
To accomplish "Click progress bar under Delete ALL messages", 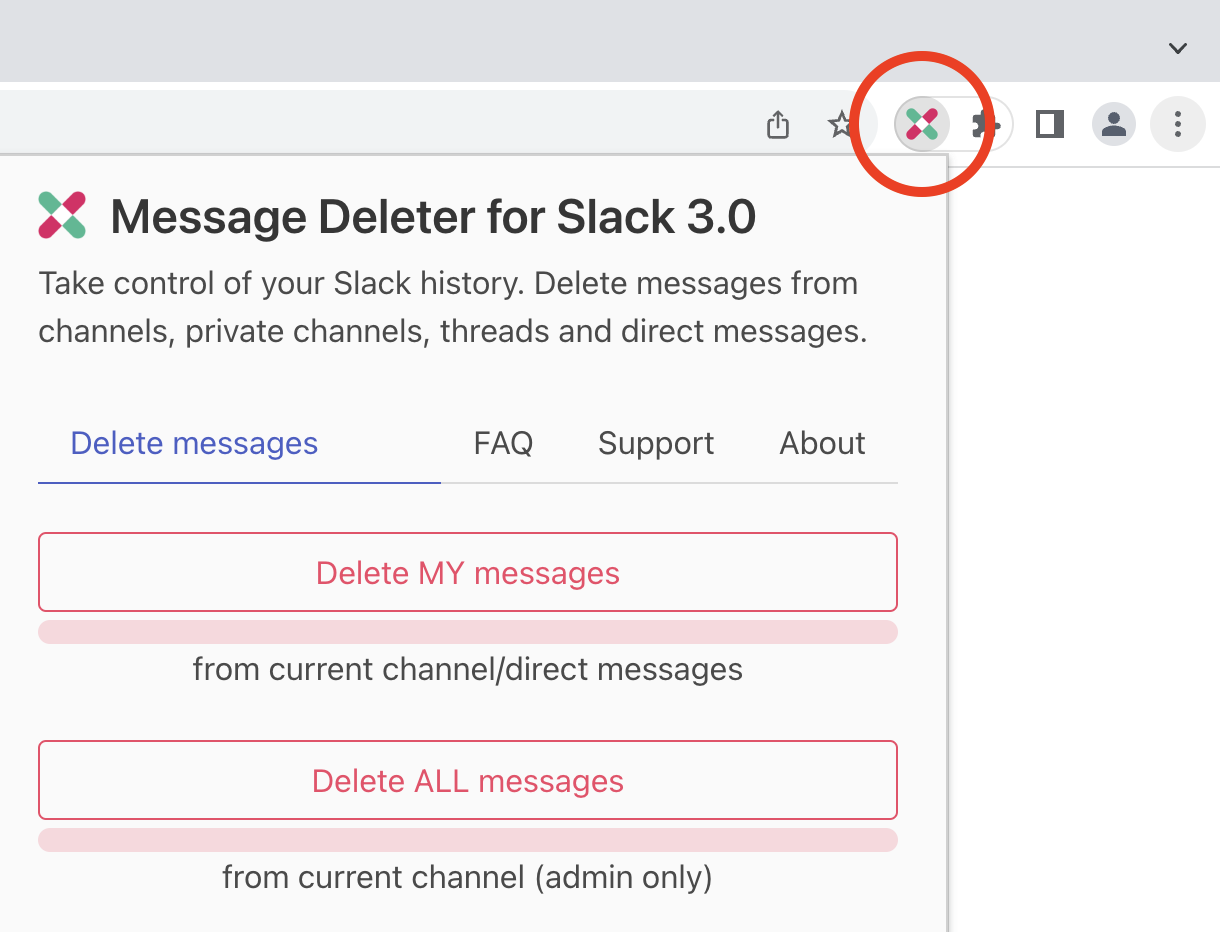I will [467, 840].
